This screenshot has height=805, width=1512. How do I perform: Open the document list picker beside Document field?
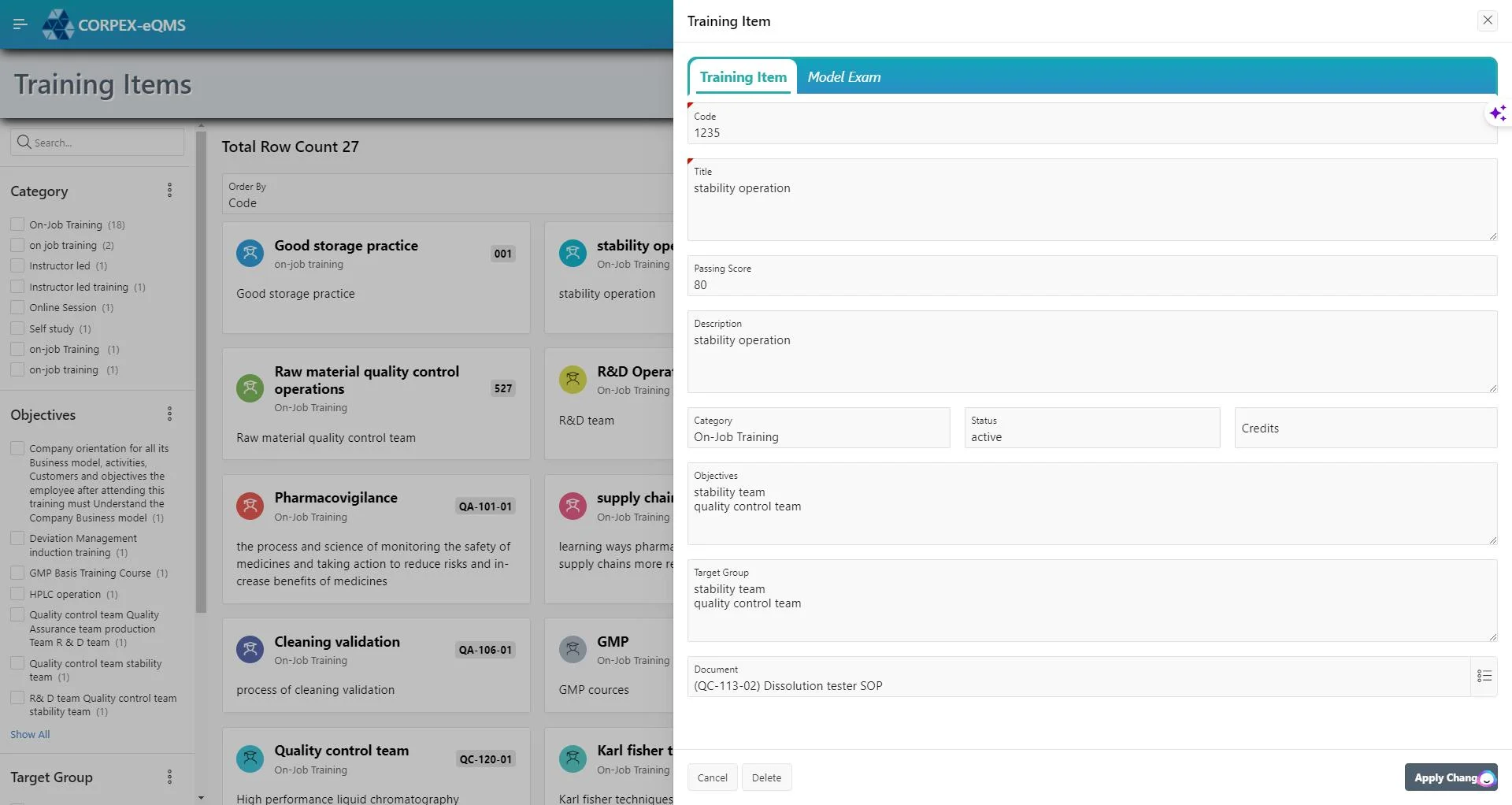1485,676
